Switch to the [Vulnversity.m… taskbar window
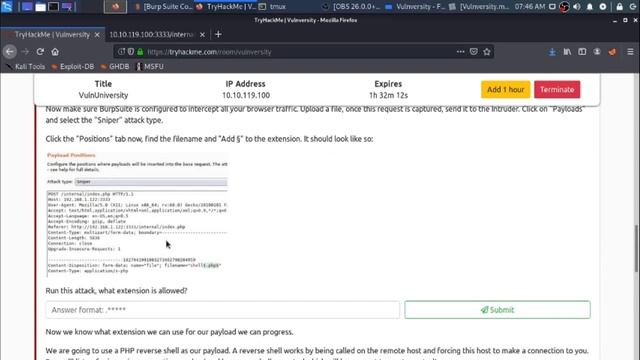The image size is (640, 360). point(479,7)
